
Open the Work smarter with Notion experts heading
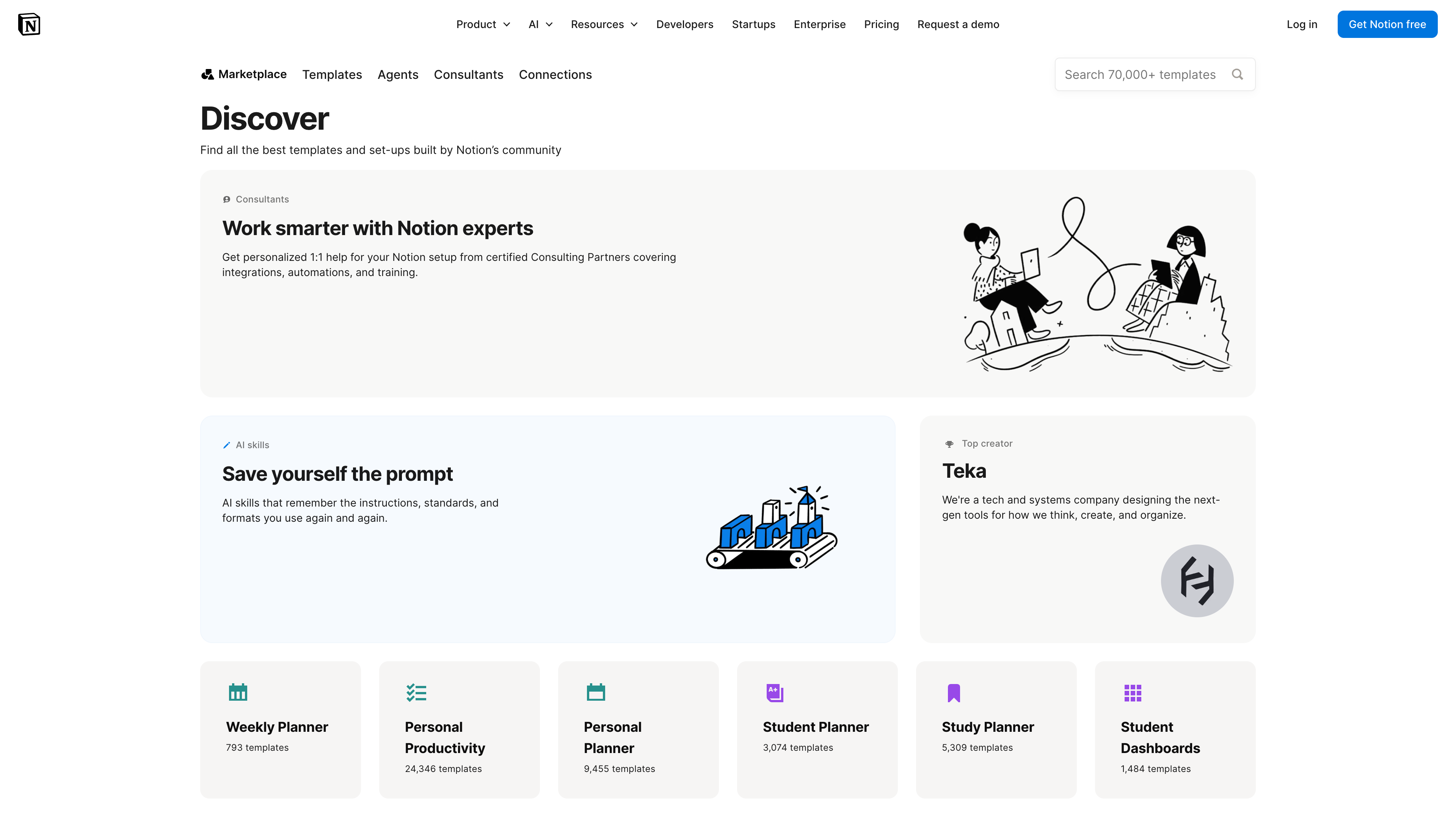point(378,228)
